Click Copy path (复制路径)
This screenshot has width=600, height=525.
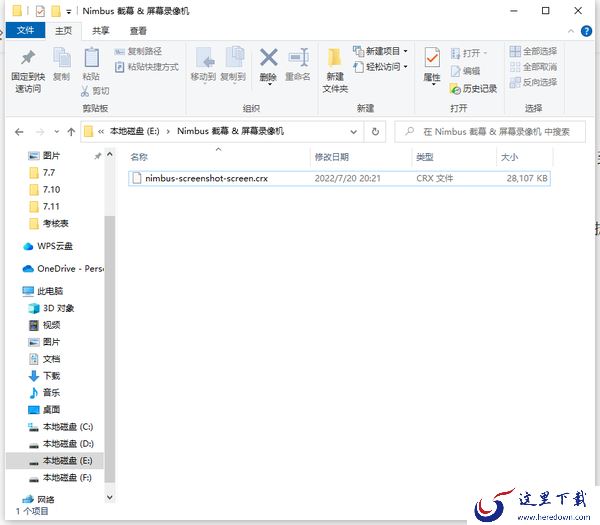tap(139, 51)
